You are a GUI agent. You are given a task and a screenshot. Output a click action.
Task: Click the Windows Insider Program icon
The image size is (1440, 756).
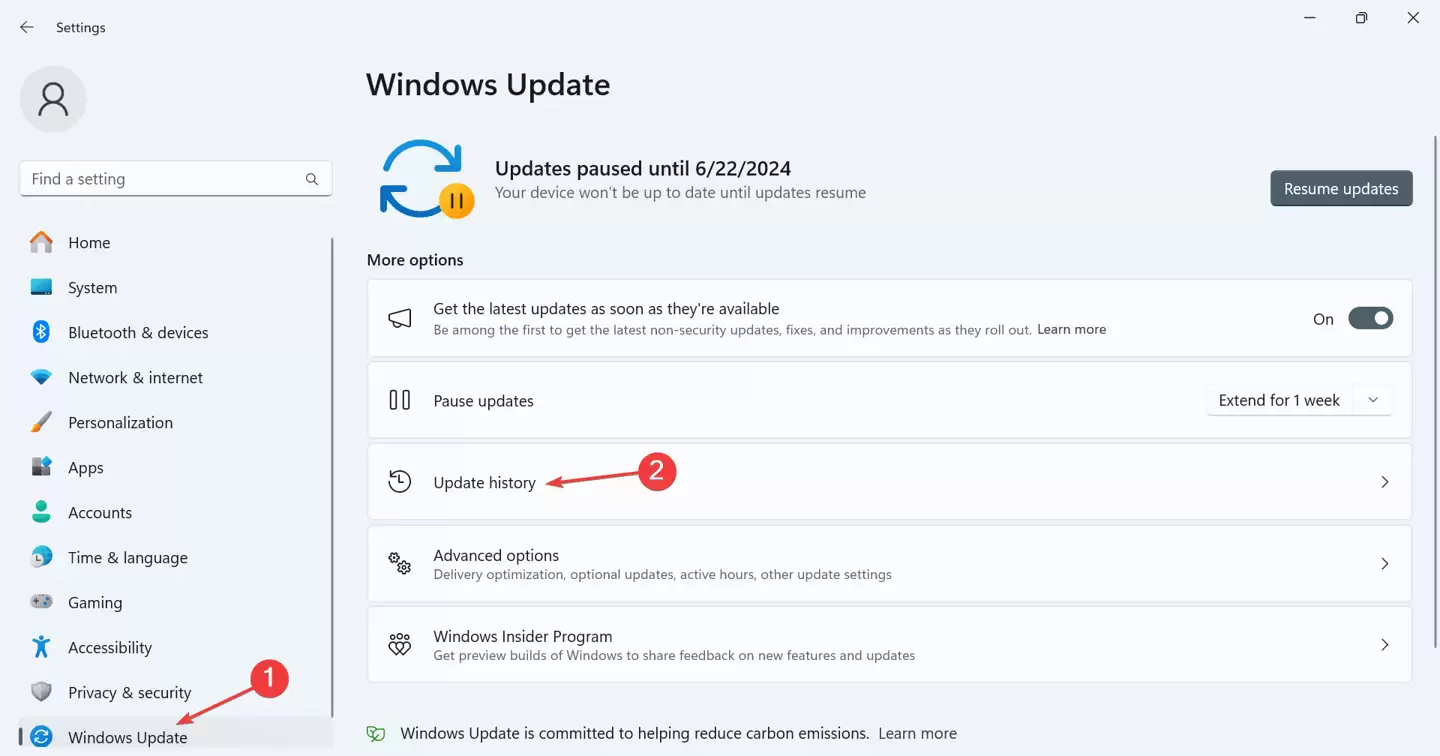[400, 645]
